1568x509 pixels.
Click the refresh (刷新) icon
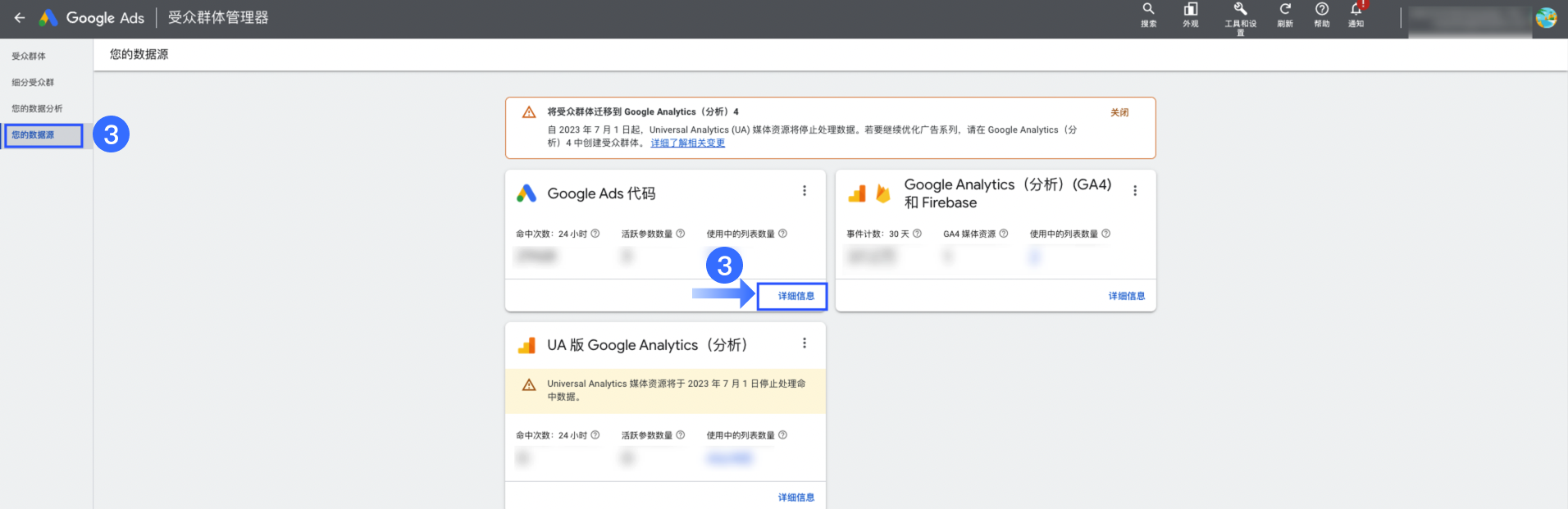pyautogui.click(x=1285, y=15)
